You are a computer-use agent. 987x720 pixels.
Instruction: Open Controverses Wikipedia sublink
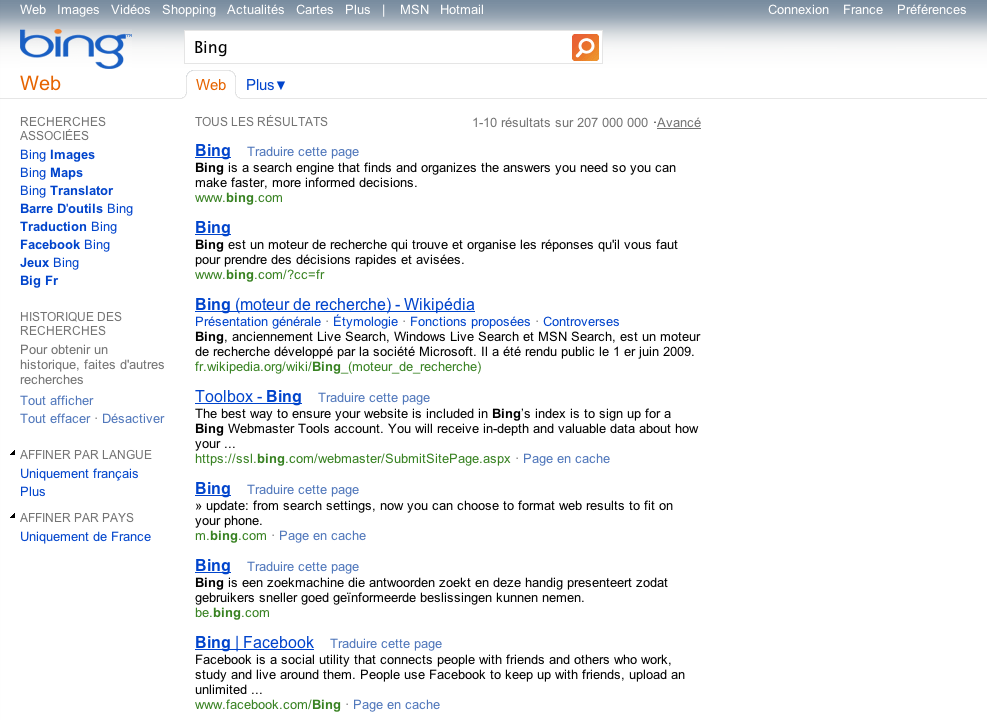tap(581, 322)
